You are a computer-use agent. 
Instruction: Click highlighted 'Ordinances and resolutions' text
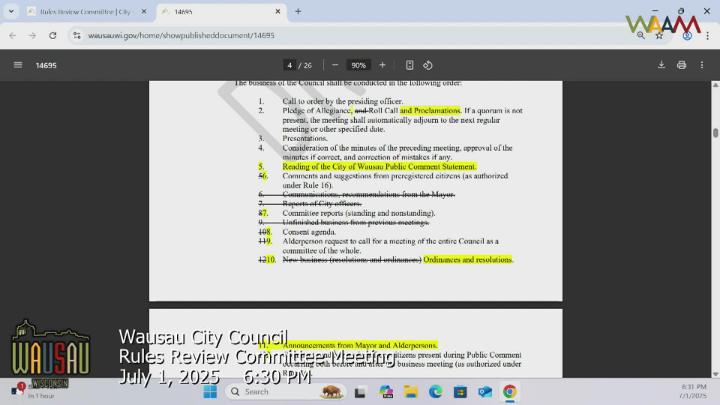coord(468,259)
